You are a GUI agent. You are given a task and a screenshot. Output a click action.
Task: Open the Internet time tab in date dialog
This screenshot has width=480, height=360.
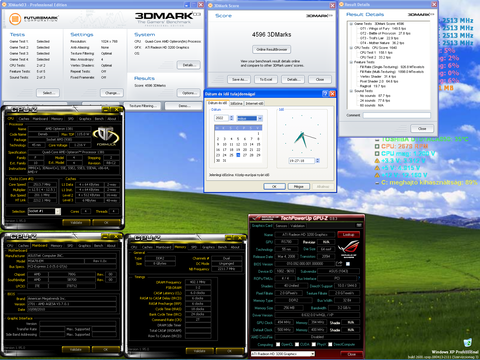tap(254, 103)
